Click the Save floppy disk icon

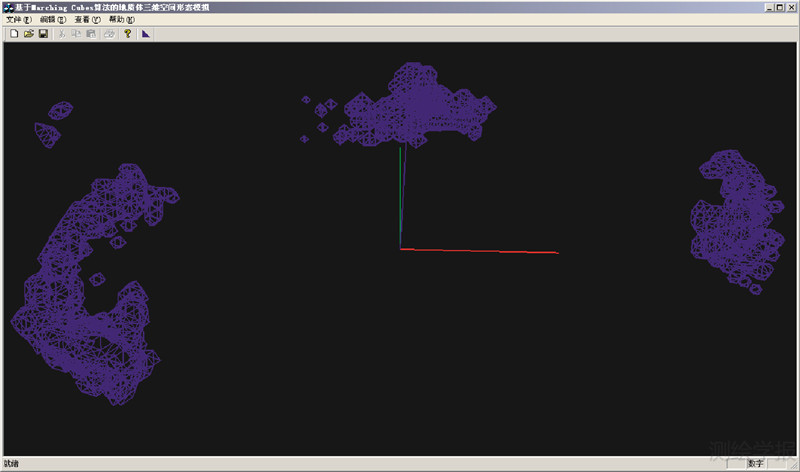pos(43,33)
